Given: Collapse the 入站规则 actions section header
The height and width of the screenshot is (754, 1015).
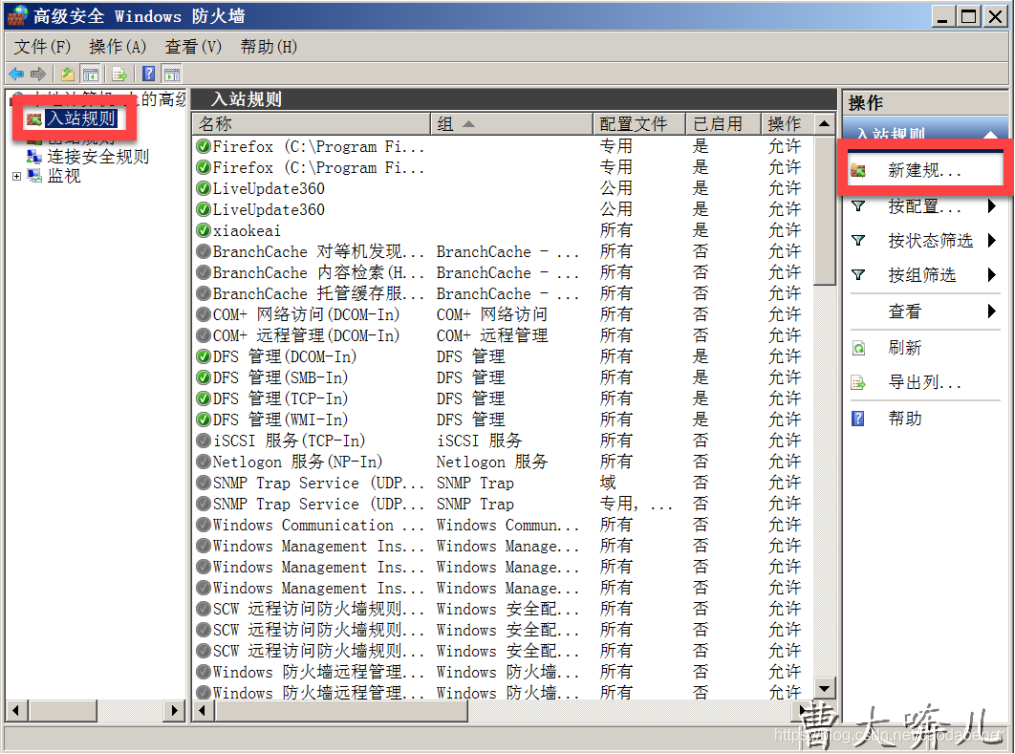Looking at the screenshot, I should click(990, 134).
